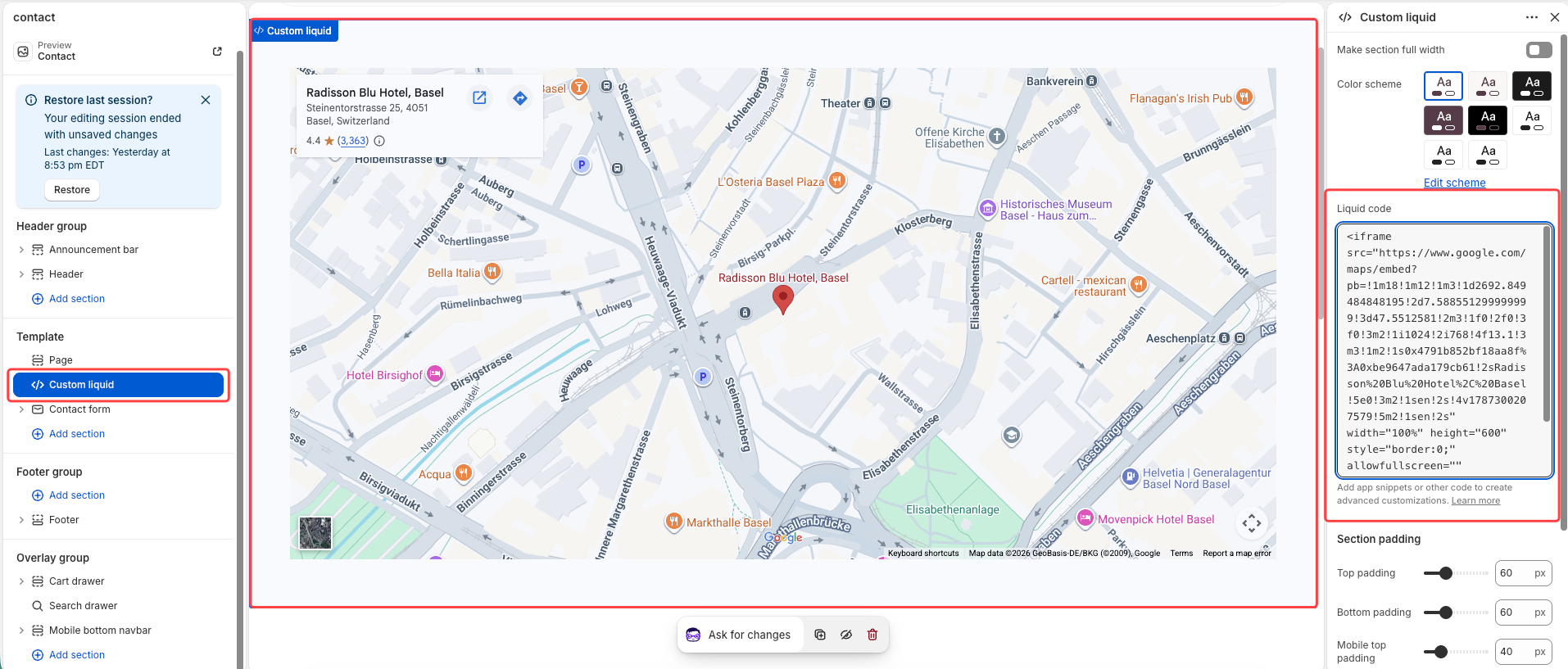The width and height of the screenshot is (1568, 669).
Task: Click the Mobile top padding slider
Action: point(1456,652)
